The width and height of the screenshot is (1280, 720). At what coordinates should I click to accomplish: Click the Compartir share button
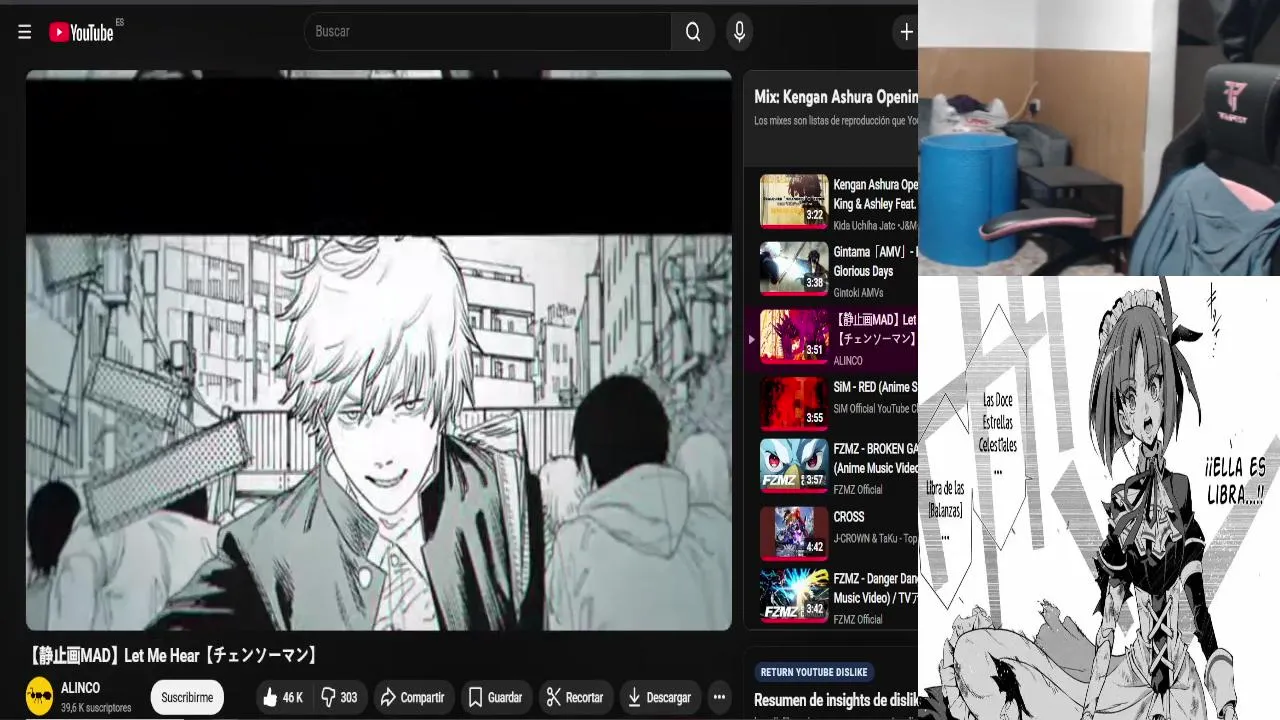[413, 697]
